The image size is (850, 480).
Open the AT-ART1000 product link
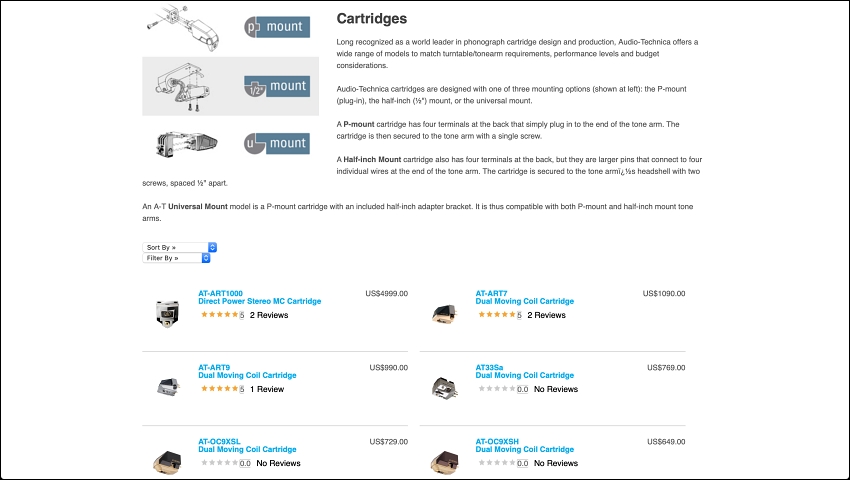(259, 297)
